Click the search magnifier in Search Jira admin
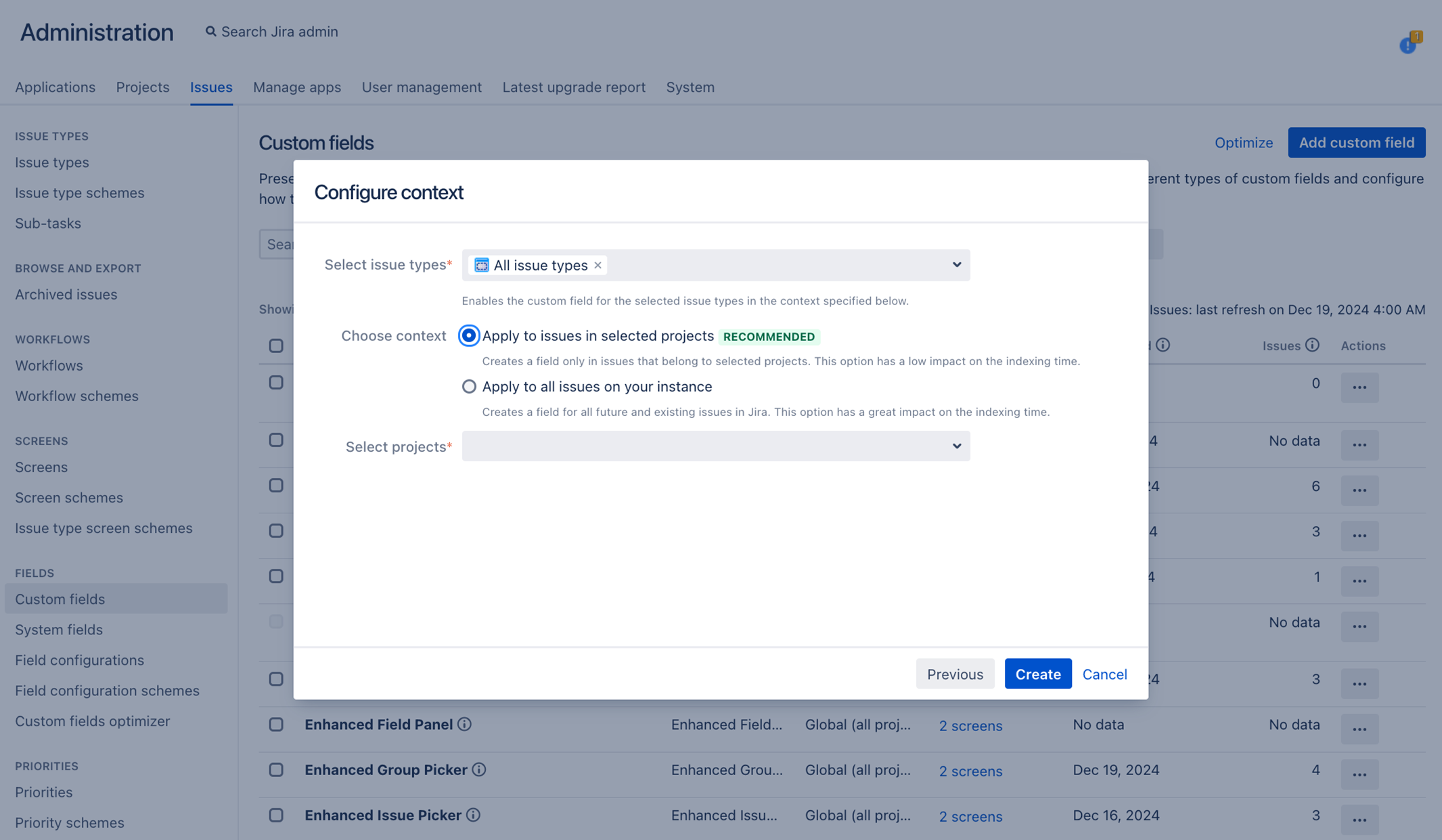The height and width of the screenshot is (840, 1442). (x=210, y=31)
